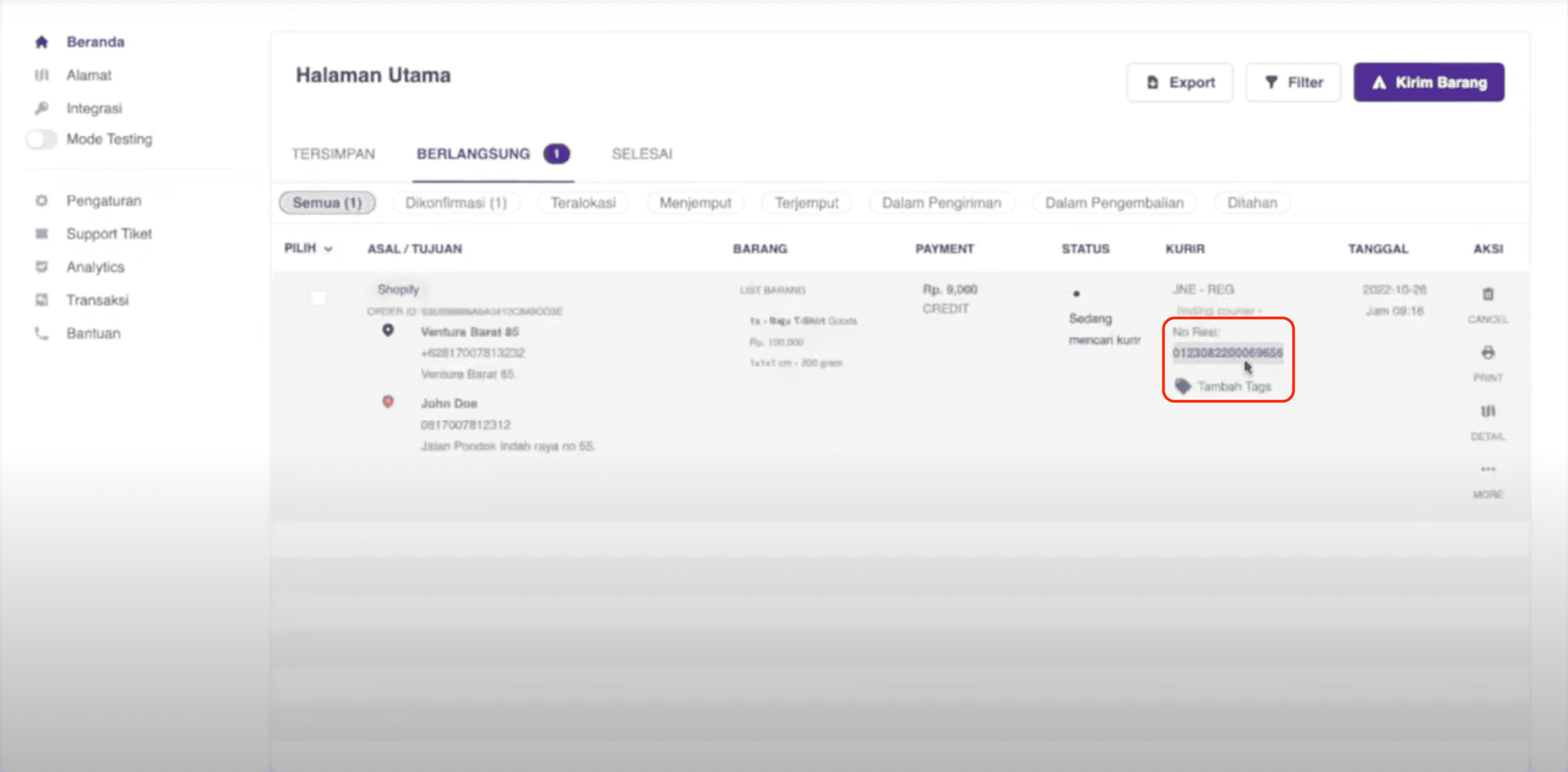Select the Dikonfirmasi (1) filter chip

click(456, 203)
